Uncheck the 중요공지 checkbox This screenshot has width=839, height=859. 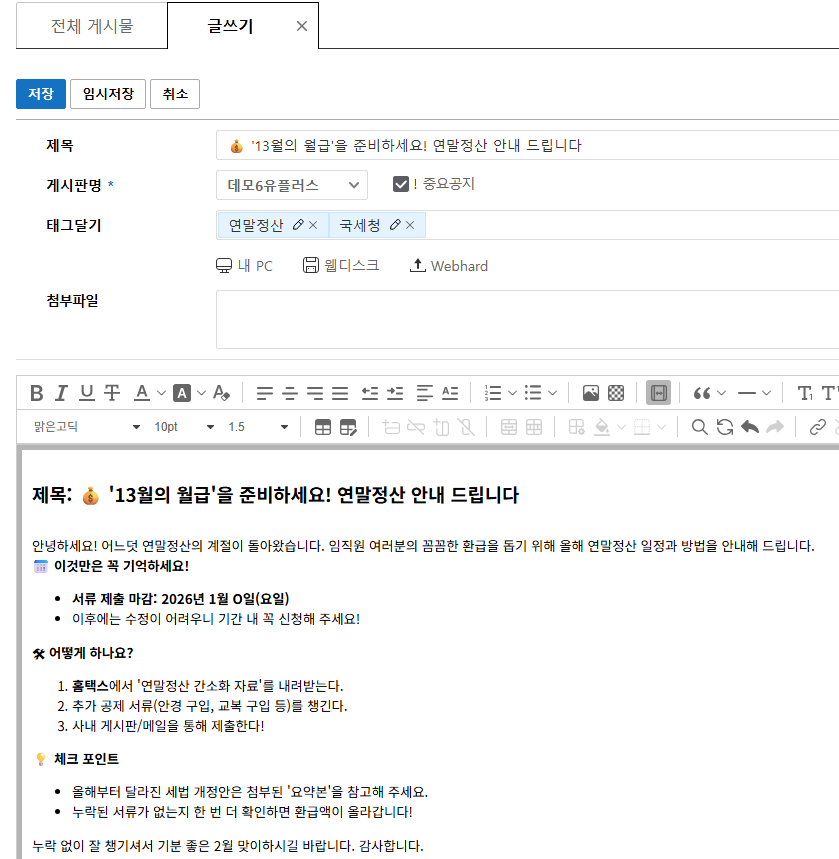pos(401,184)
